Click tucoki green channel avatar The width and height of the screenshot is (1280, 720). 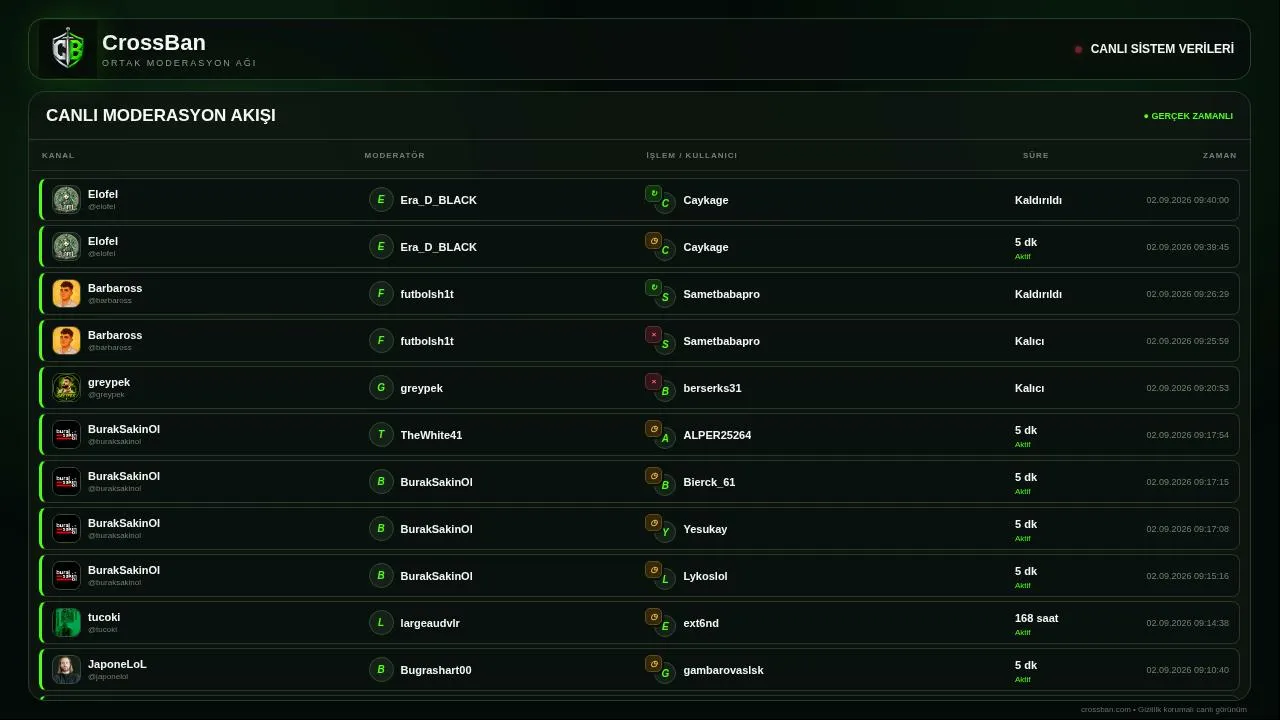(x=66, y=623)
